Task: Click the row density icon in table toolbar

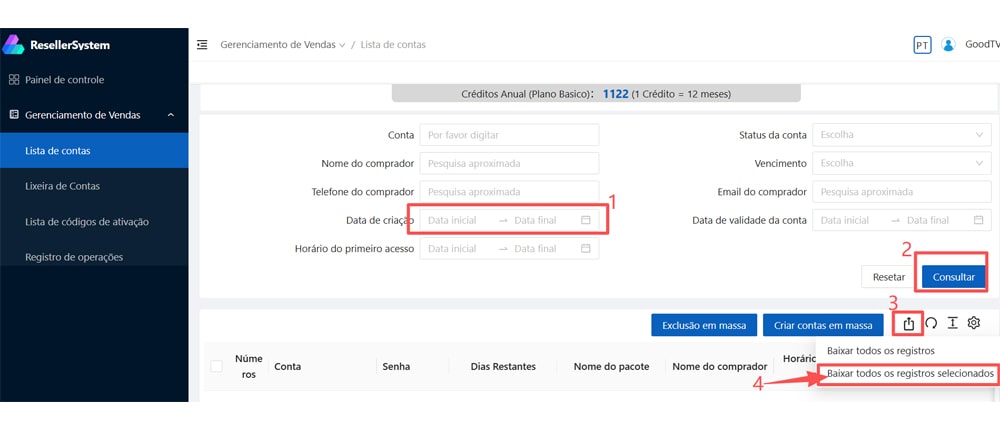Action: click(952, 323)
